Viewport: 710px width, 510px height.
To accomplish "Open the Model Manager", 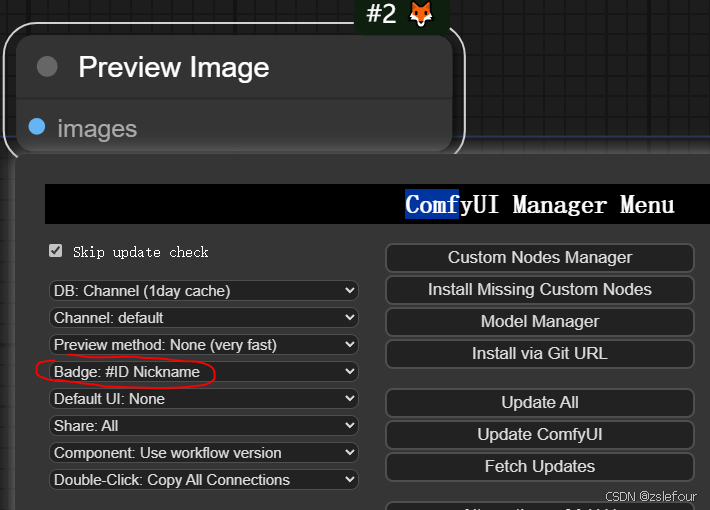I will tap(540, 322).
